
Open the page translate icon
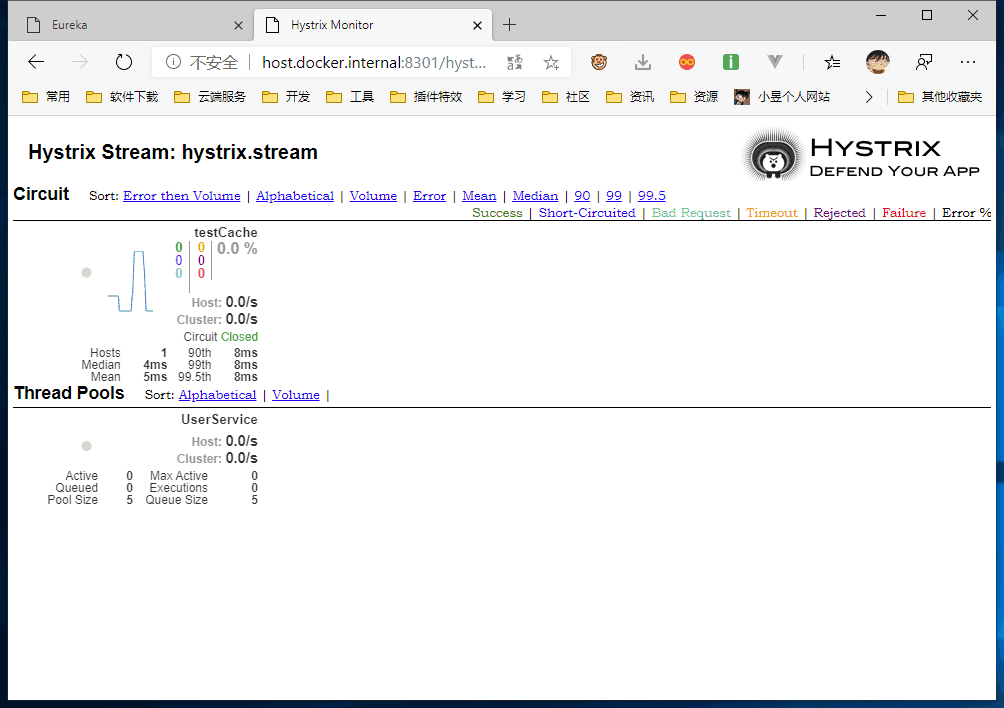click(x=515, y=62)
